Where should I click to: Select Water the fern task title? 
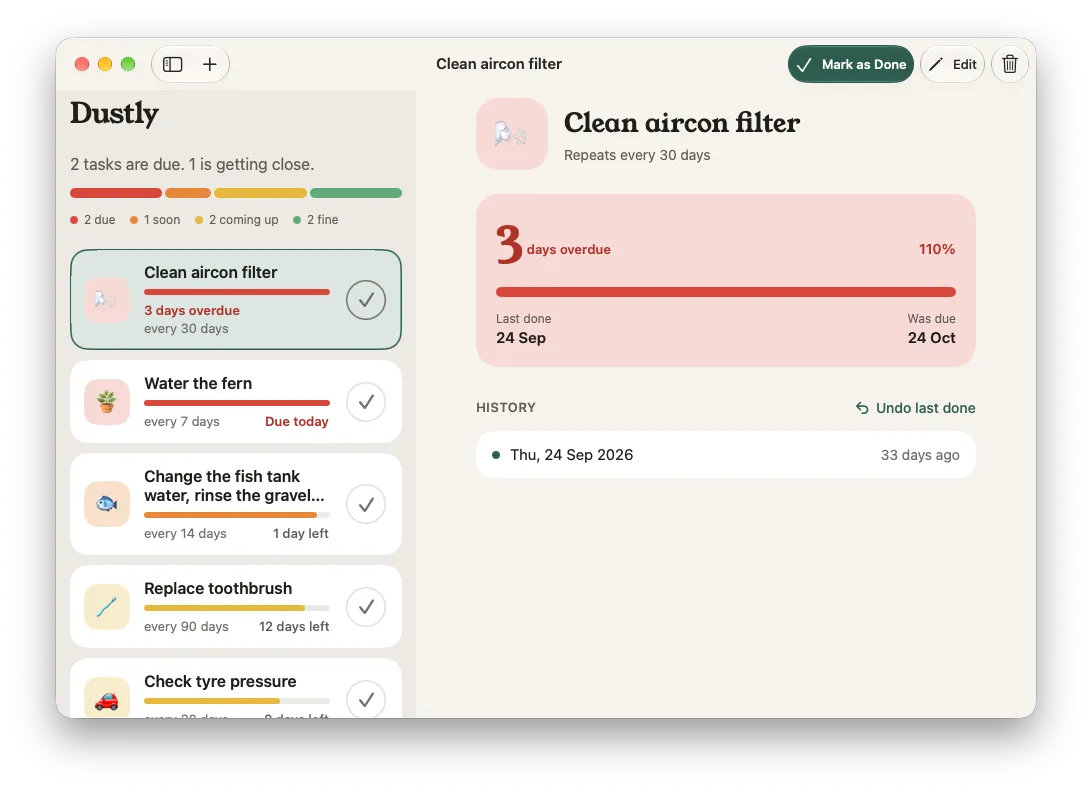198,383
